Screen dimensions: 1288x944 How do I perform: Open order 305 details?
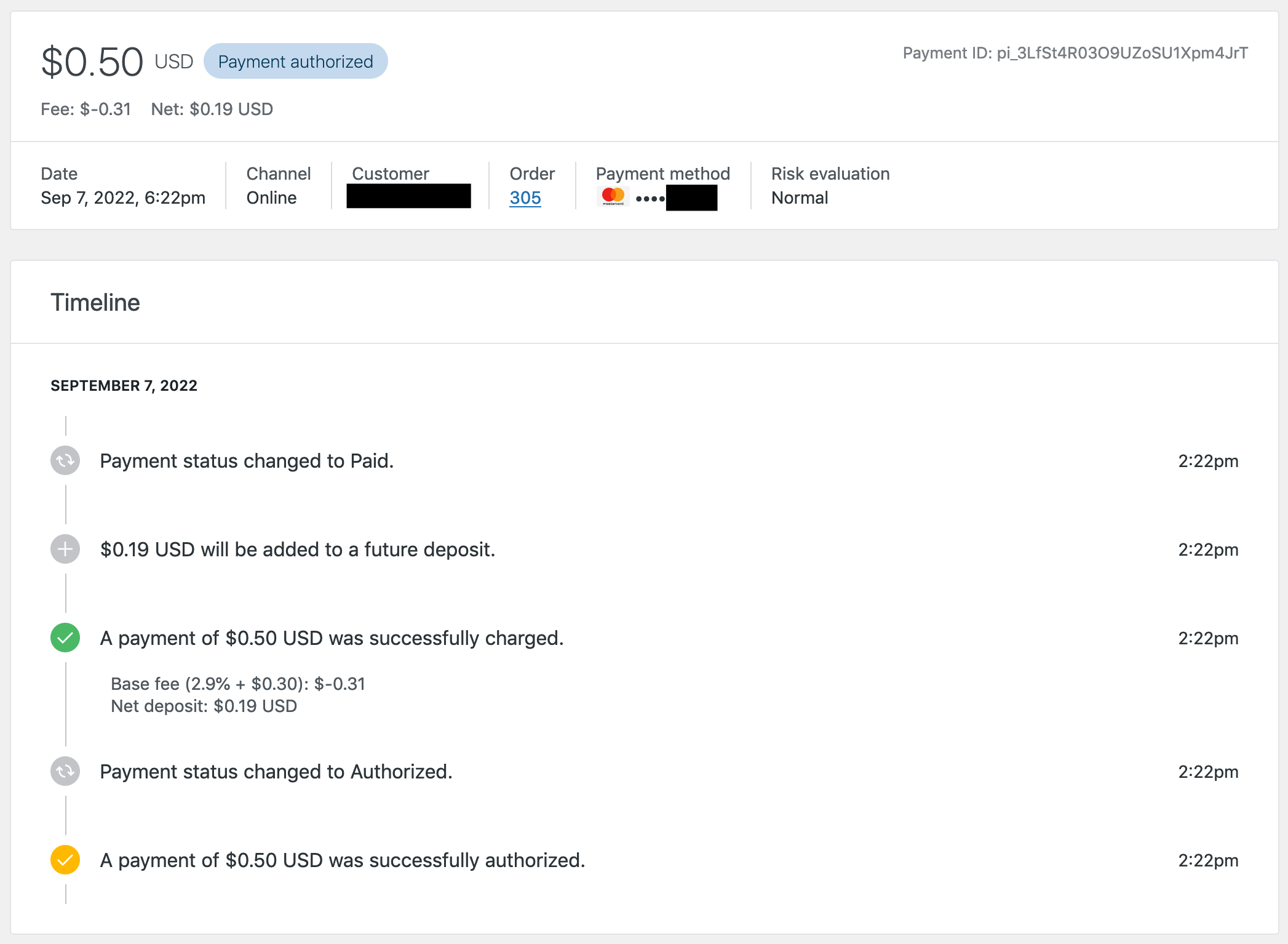pos(525,198)
